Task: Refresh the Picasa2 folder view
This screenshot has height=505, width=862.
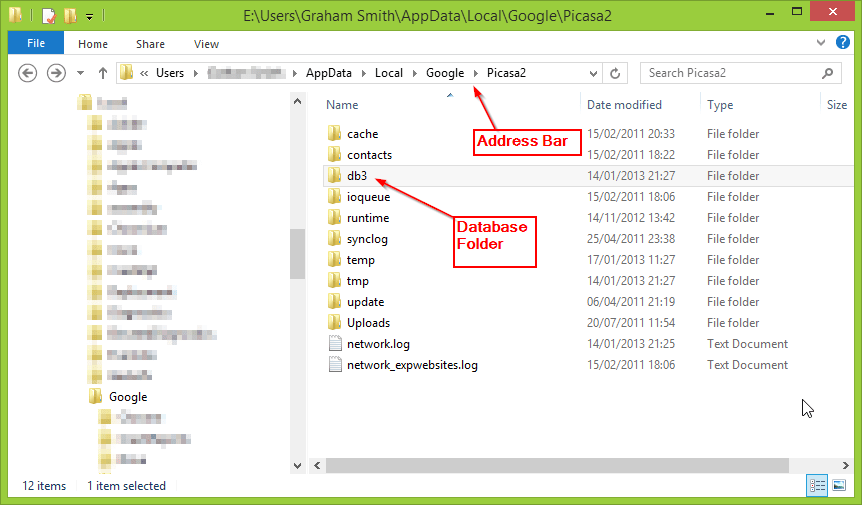Action: point(615,73)
